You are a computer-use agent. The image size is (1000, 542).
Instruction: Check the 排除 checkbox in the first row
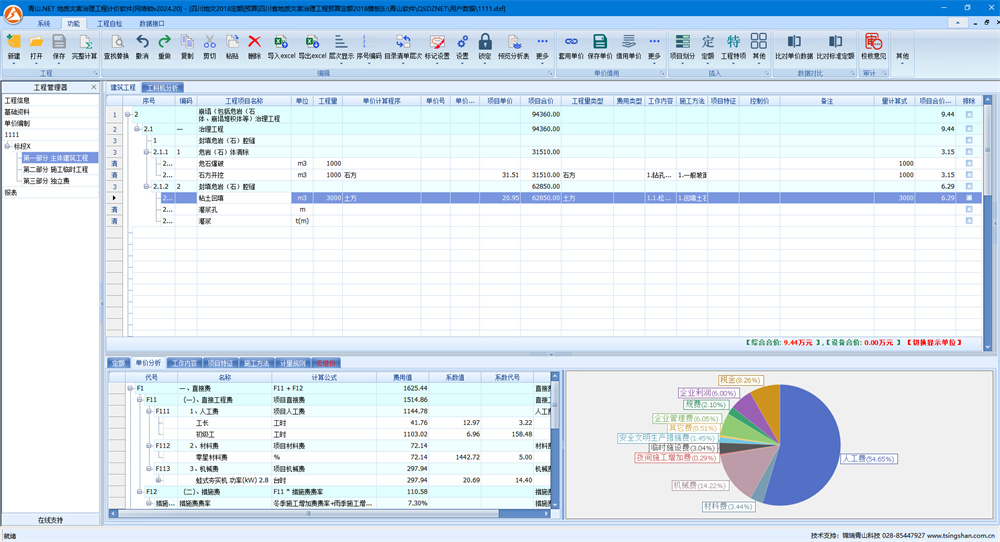tap(968, 115)
